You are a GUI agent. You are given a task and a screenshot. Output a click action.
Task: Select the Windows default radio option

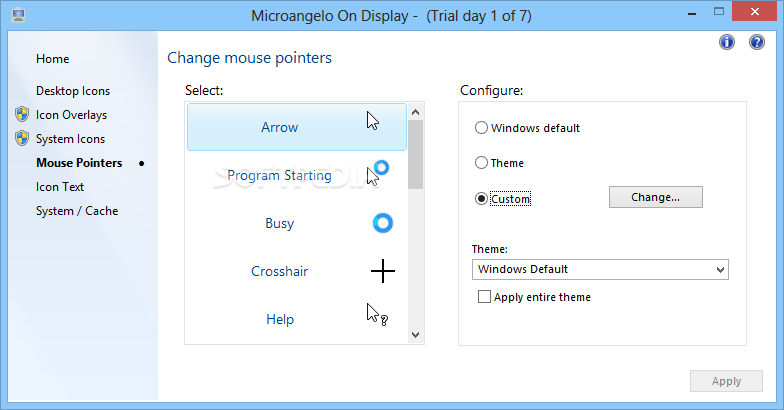[482, 128]
